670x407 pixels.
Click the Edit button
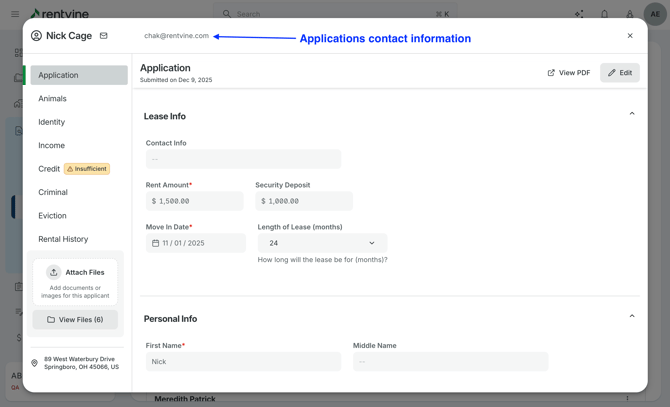click(620, 73)
